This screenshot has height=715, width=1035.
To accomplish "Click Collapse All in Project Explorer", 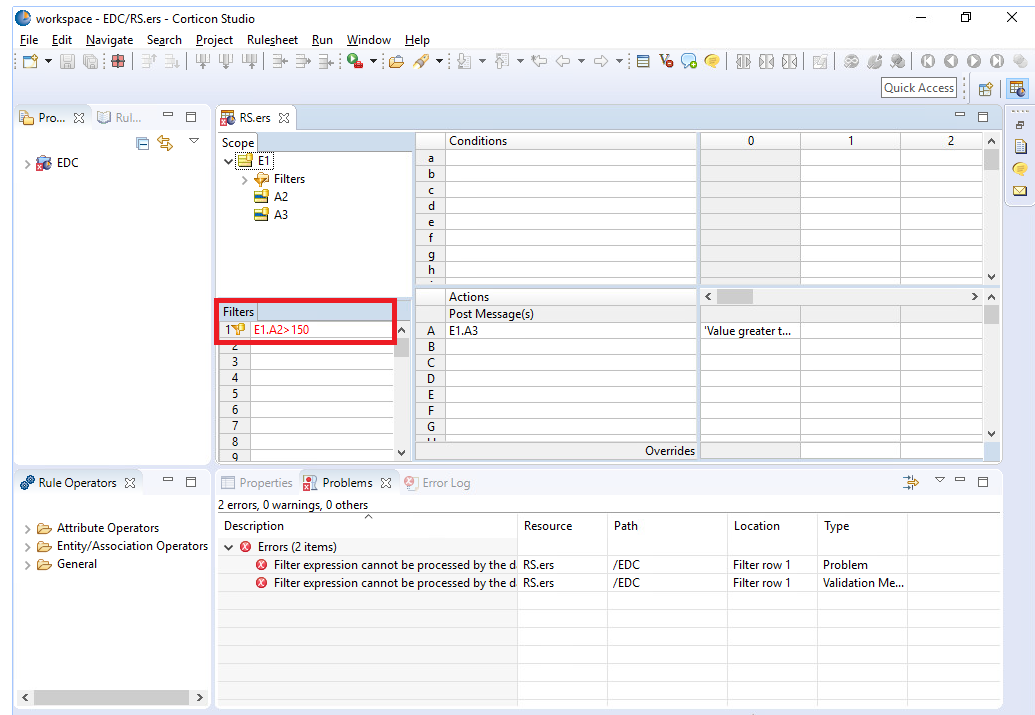I will tap(142, 143).
